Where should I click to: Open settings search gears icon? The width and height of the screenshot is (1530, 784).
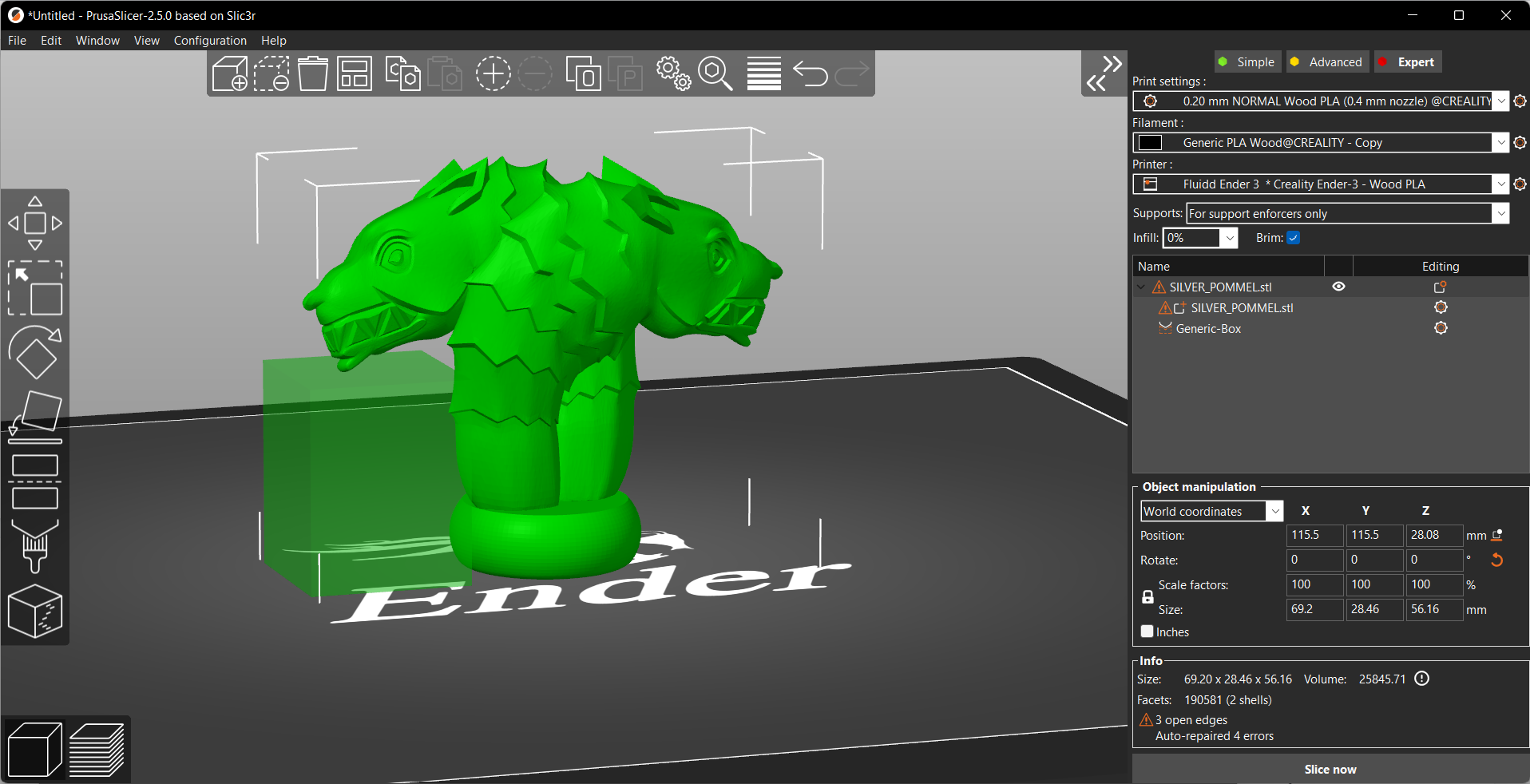click(x=674, y=73)
